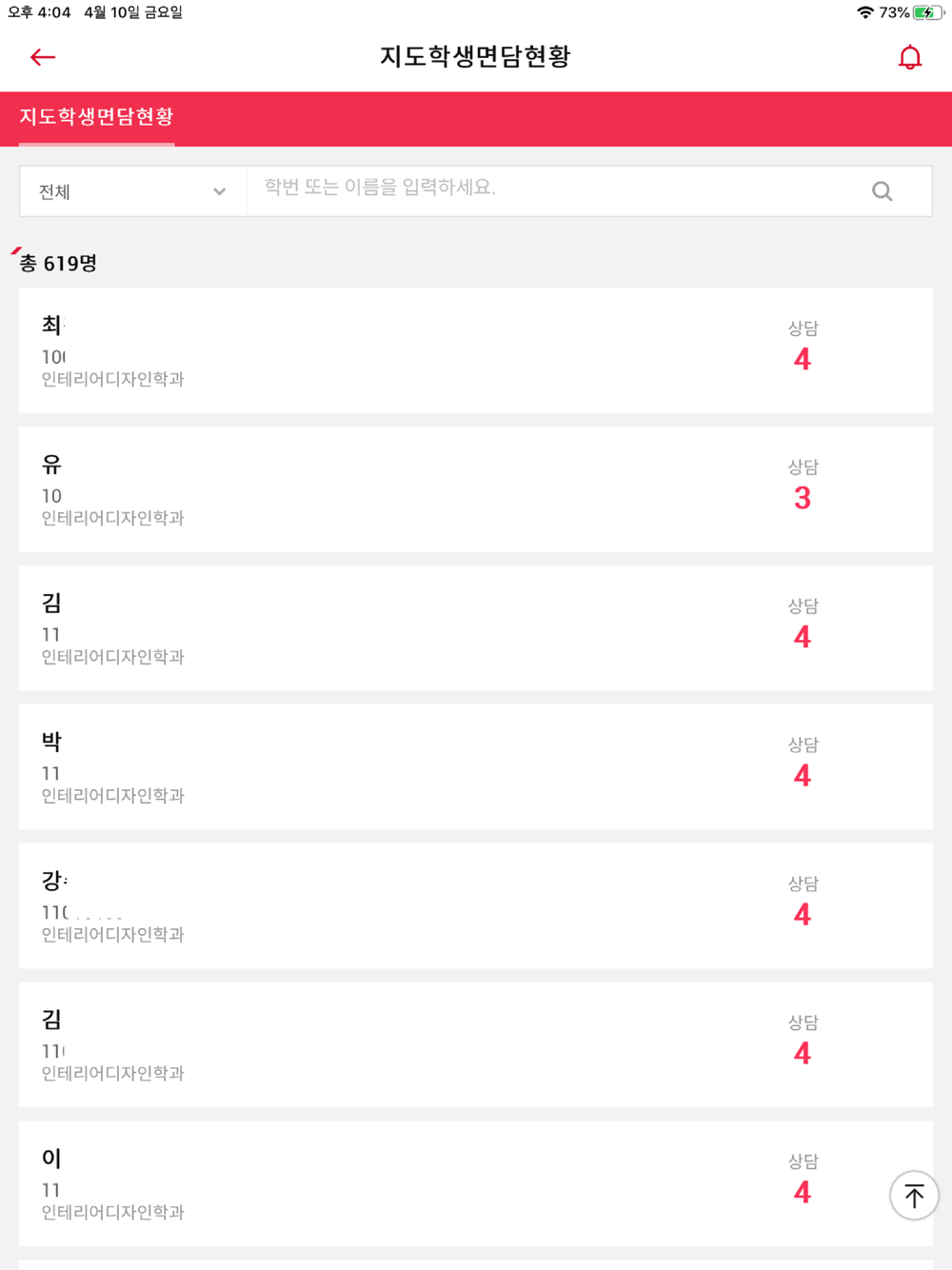Open the student card starting with 박
Image resolution: width=952 pixels, height=1270 pixels.
(x=381, y=767)
